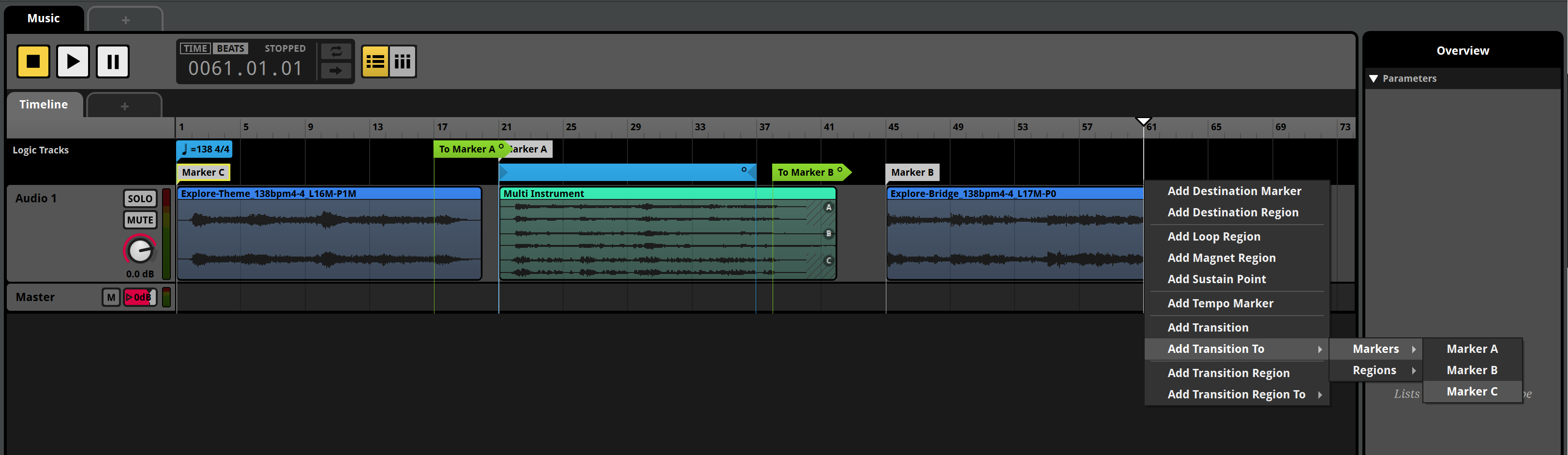Choose Add Transition menu entry
Image resolution: width=1568 pixels, height=455 pixels.
pyautogui.click(x=1236, y=328)
